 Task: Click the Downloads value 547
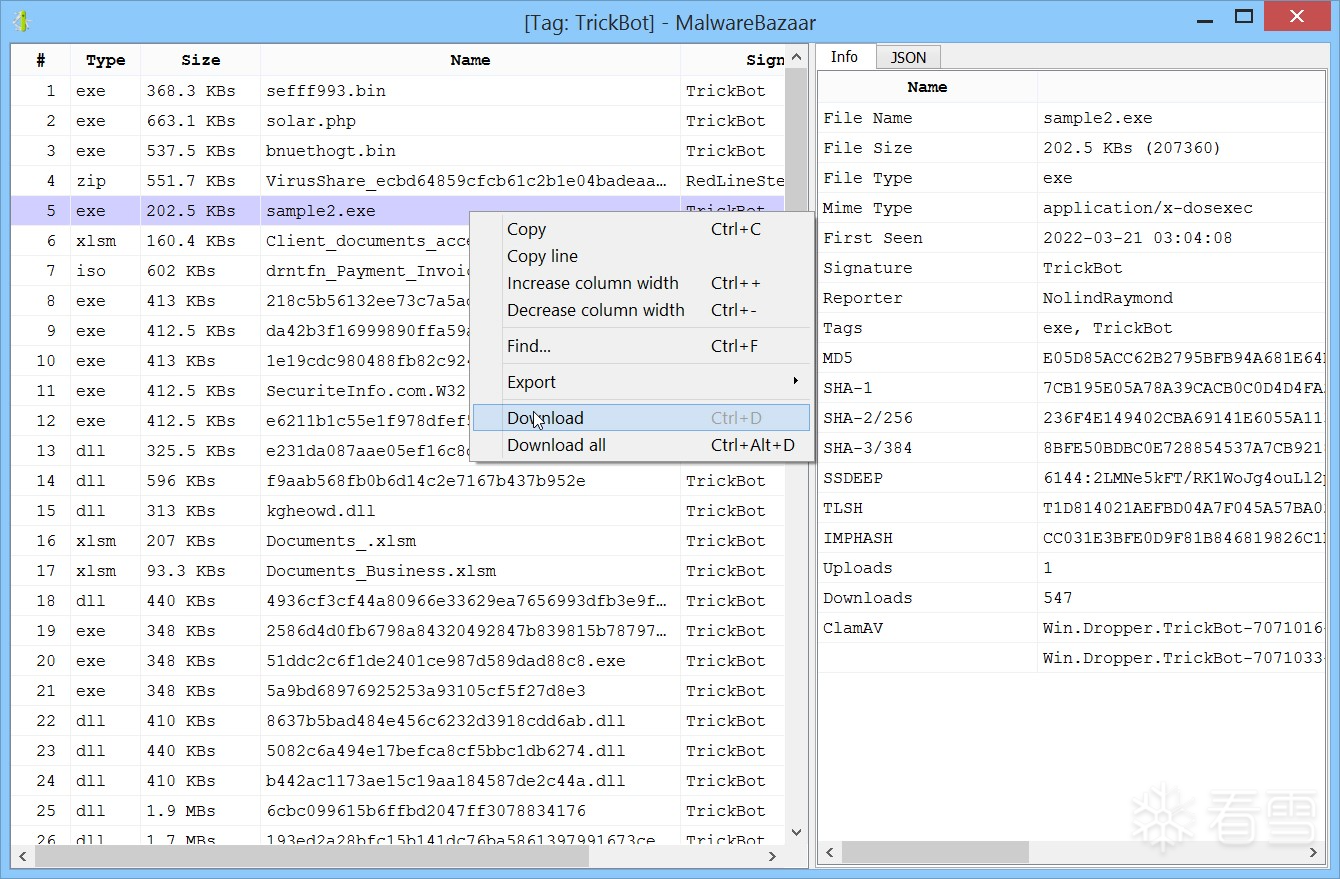coord(1058,598)
